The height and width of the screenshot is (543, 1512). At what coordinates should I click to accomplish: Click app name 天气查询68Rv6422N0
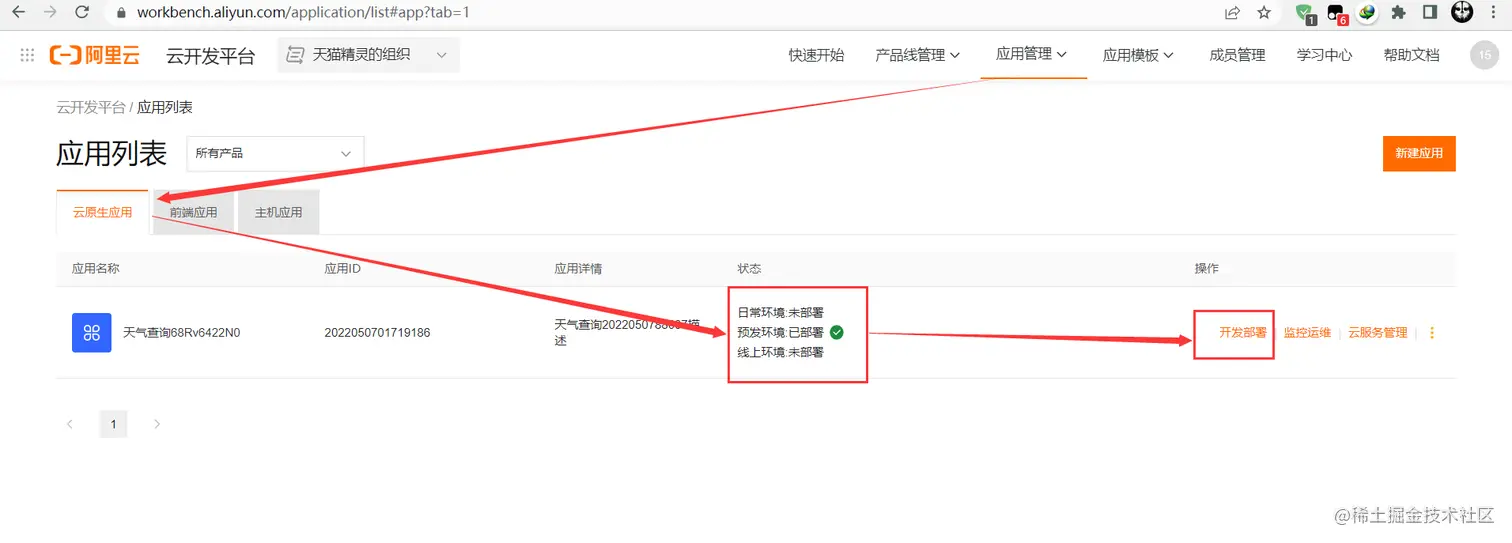tap(181, 332)
